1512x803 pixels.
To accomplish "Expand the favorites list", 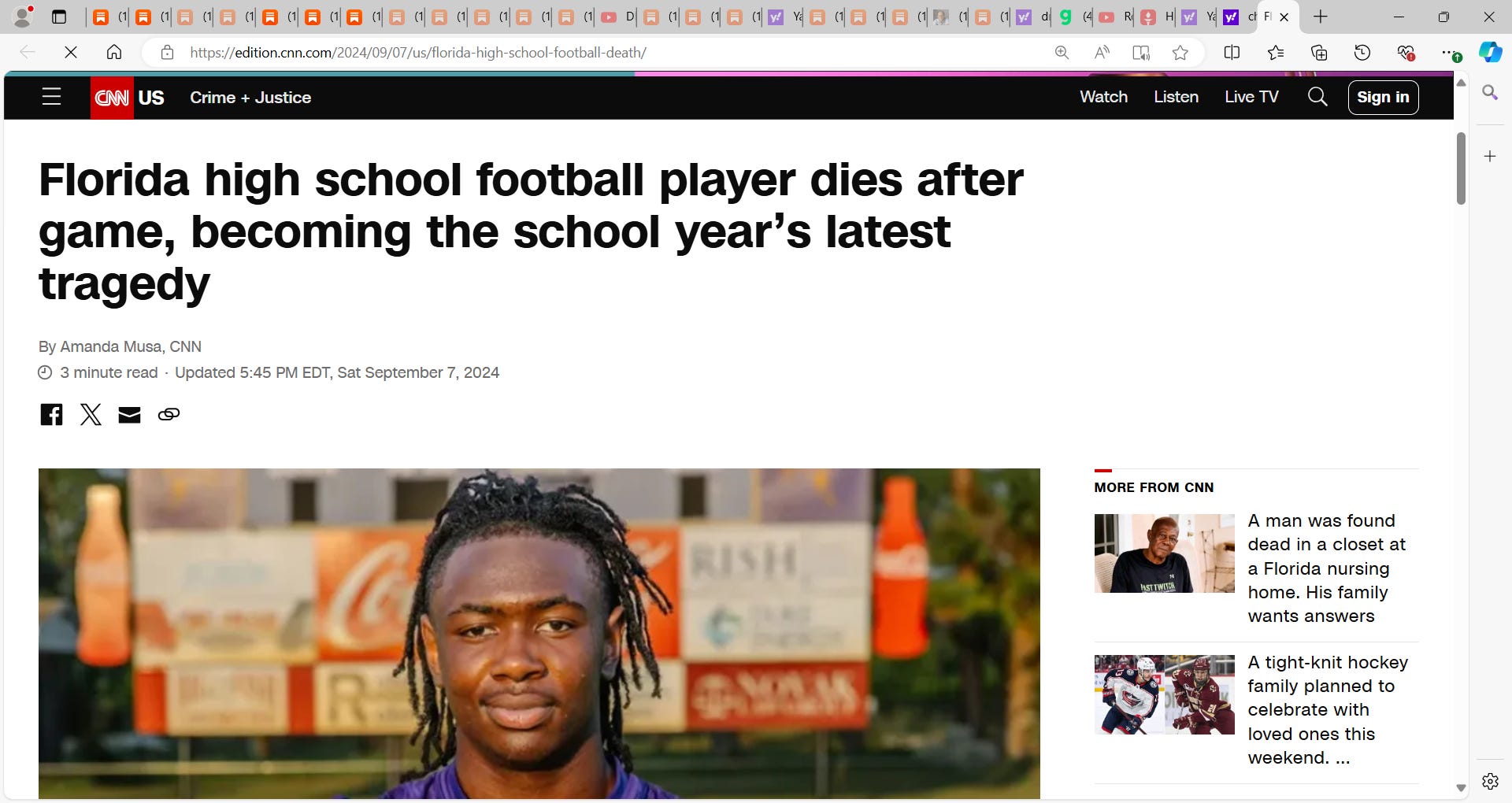I will pyautogui.click(x=1275, y=53).
